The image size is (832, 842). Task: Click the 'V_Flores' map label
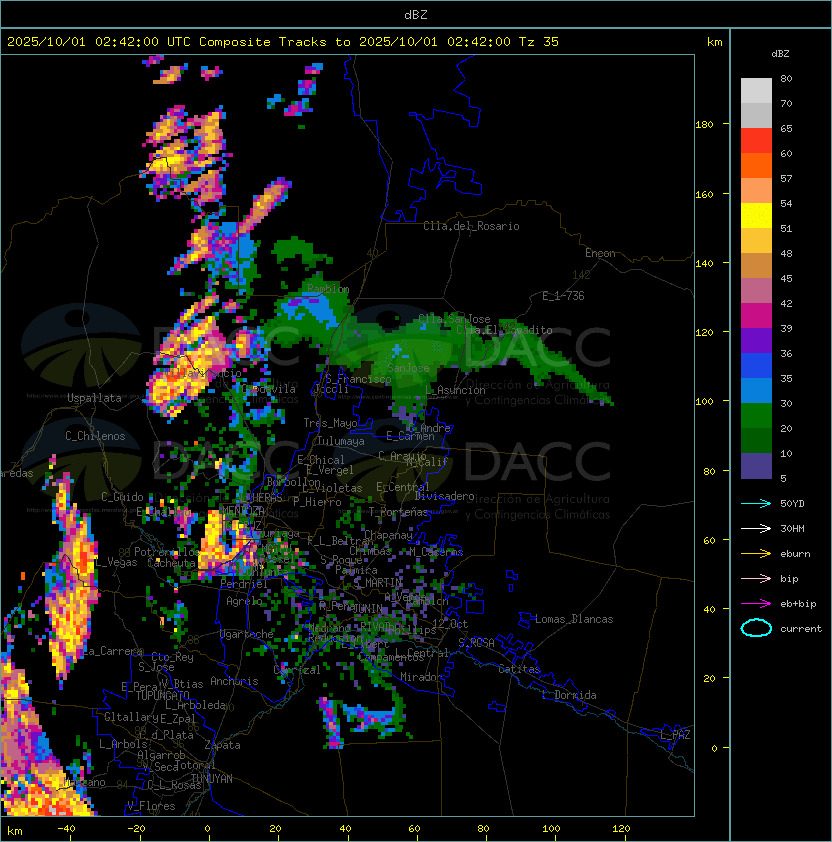coord(151,806)
